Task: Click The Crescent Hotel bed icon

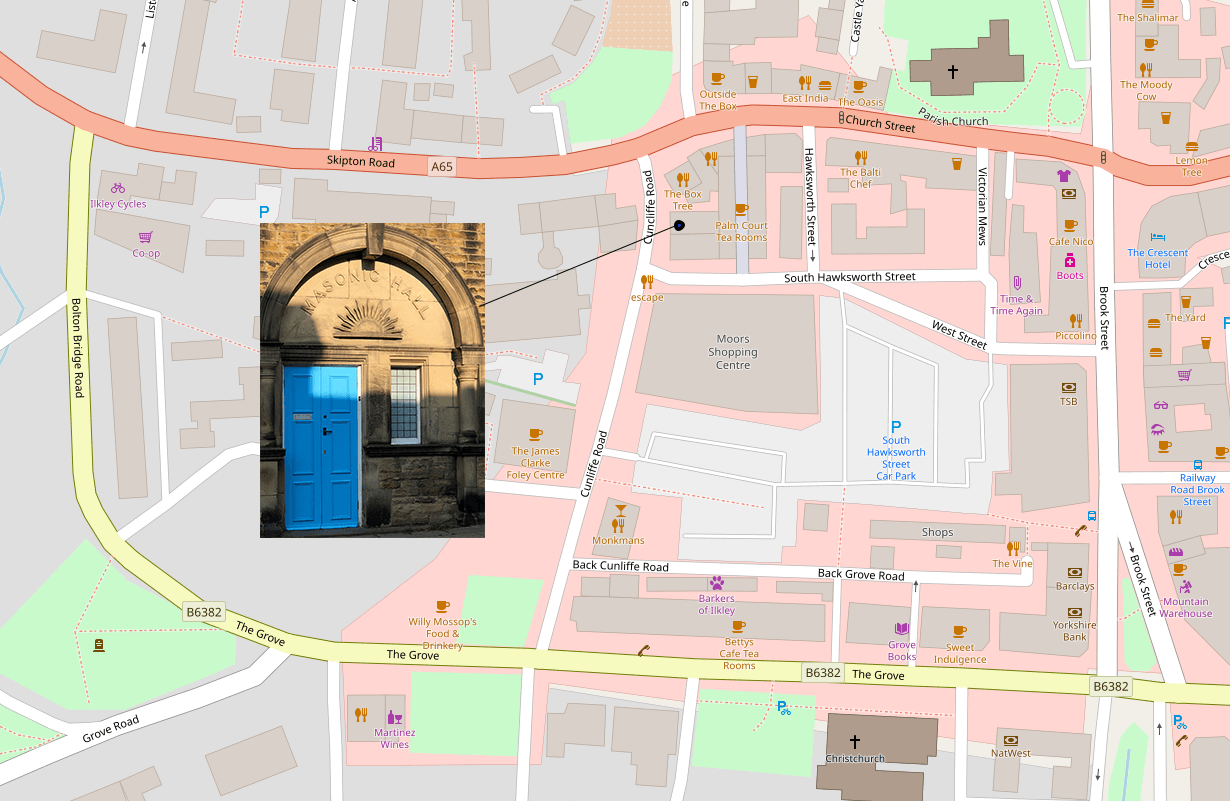Action: pos(1158,237)
